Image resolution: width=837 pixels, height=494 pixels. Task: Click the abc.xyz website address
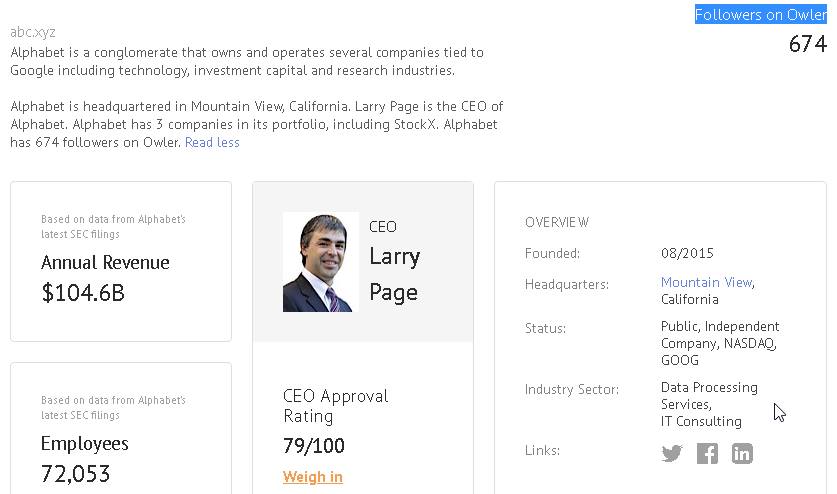coord(33,32)
